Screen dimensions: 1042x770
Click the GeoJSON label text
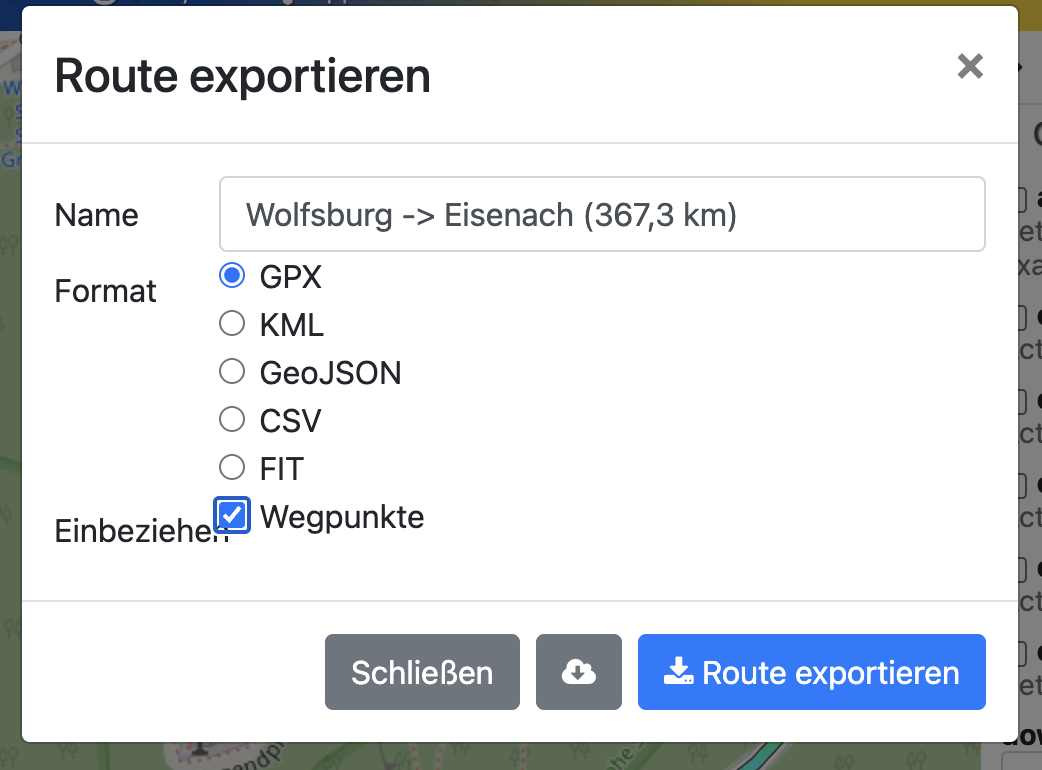[x=330, y=373]
